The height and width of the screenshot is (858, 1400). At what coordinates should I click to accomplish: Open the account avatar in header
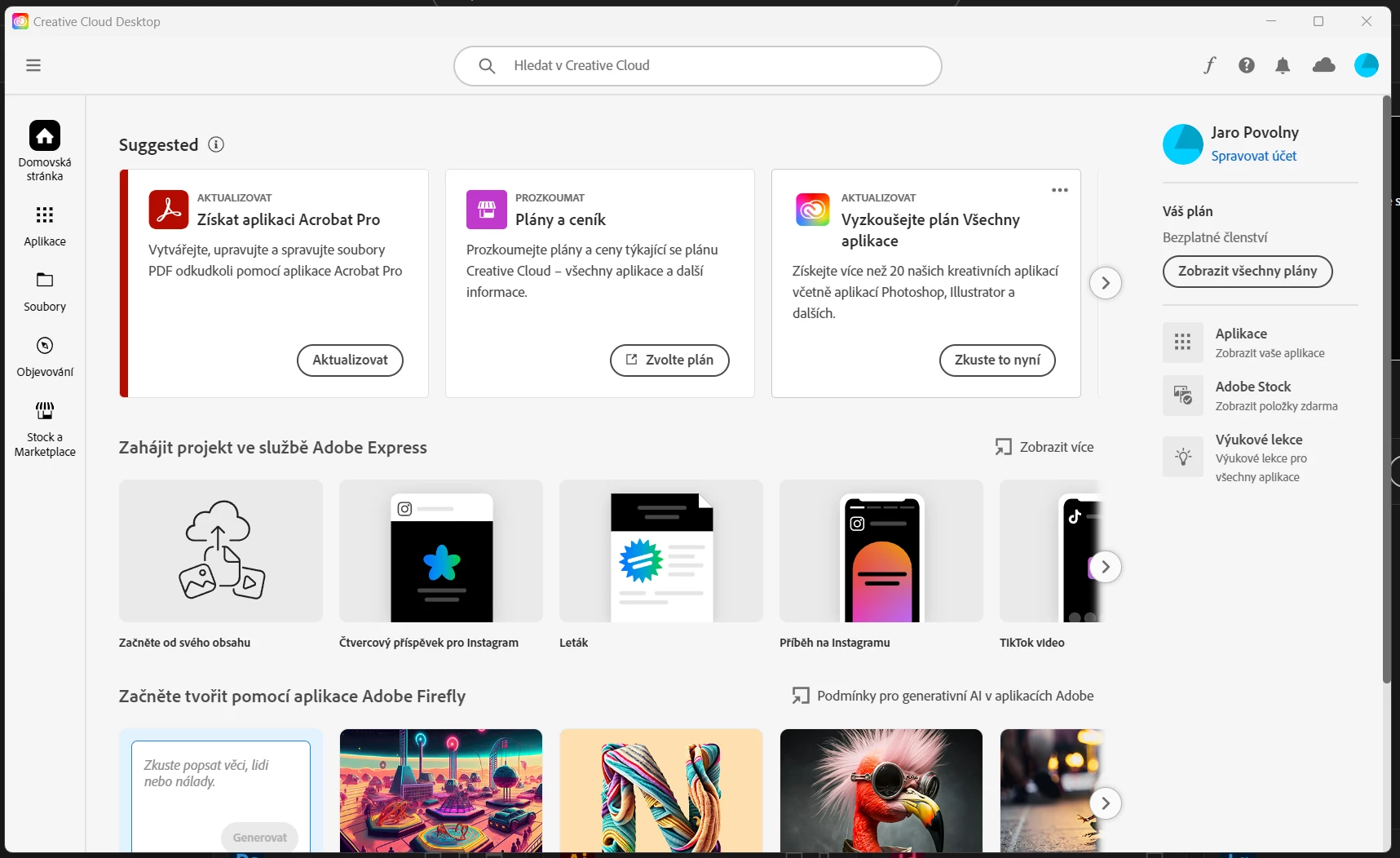pos(1367,65)
